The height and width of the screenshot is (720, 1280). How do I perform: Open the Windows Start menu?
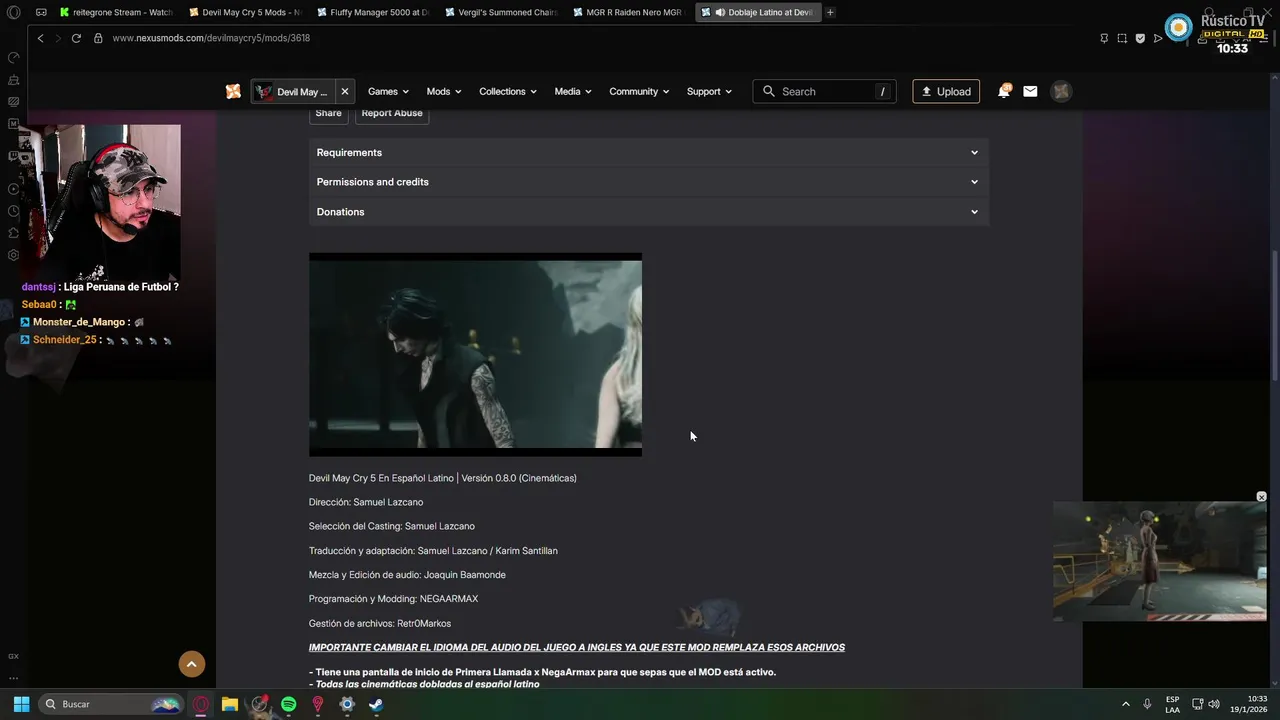[x=21, y=704]
